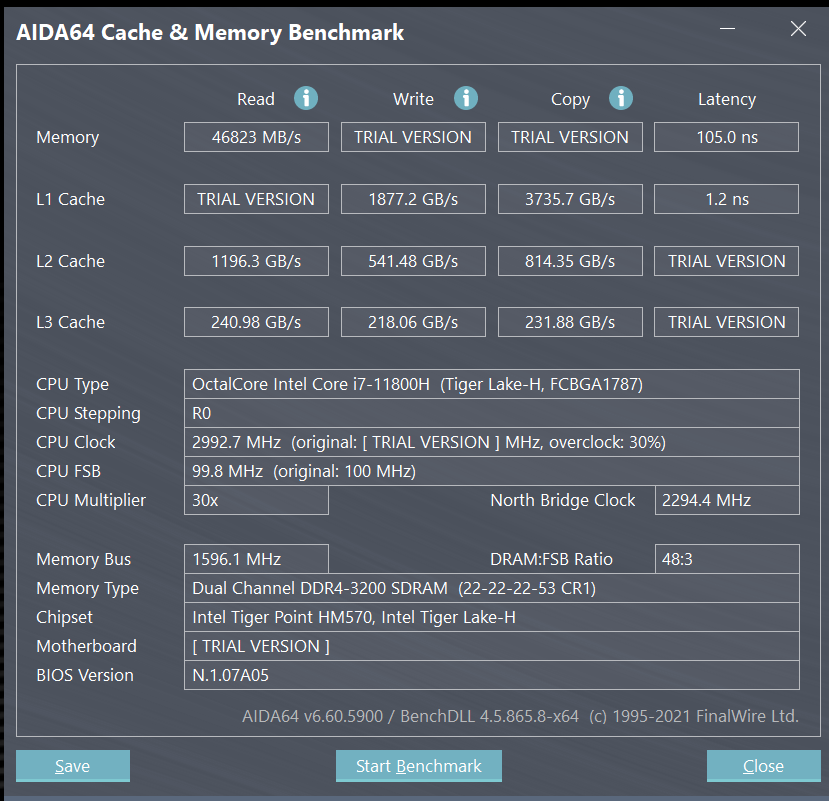Viewport: 829px width, 801px height.
Task: Click the X icon in title bar
Action: tap(798, 29)
